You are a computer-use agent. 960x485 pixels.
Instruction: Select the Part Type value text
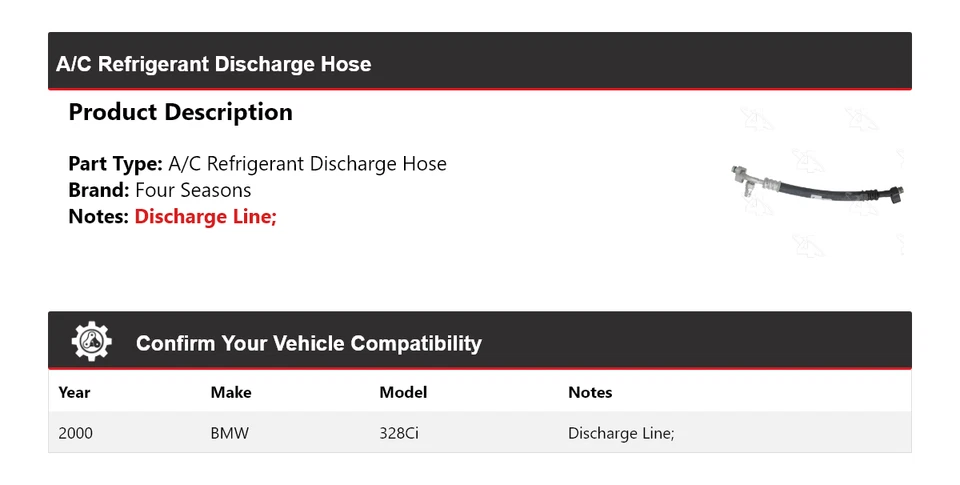coord(307,164)
